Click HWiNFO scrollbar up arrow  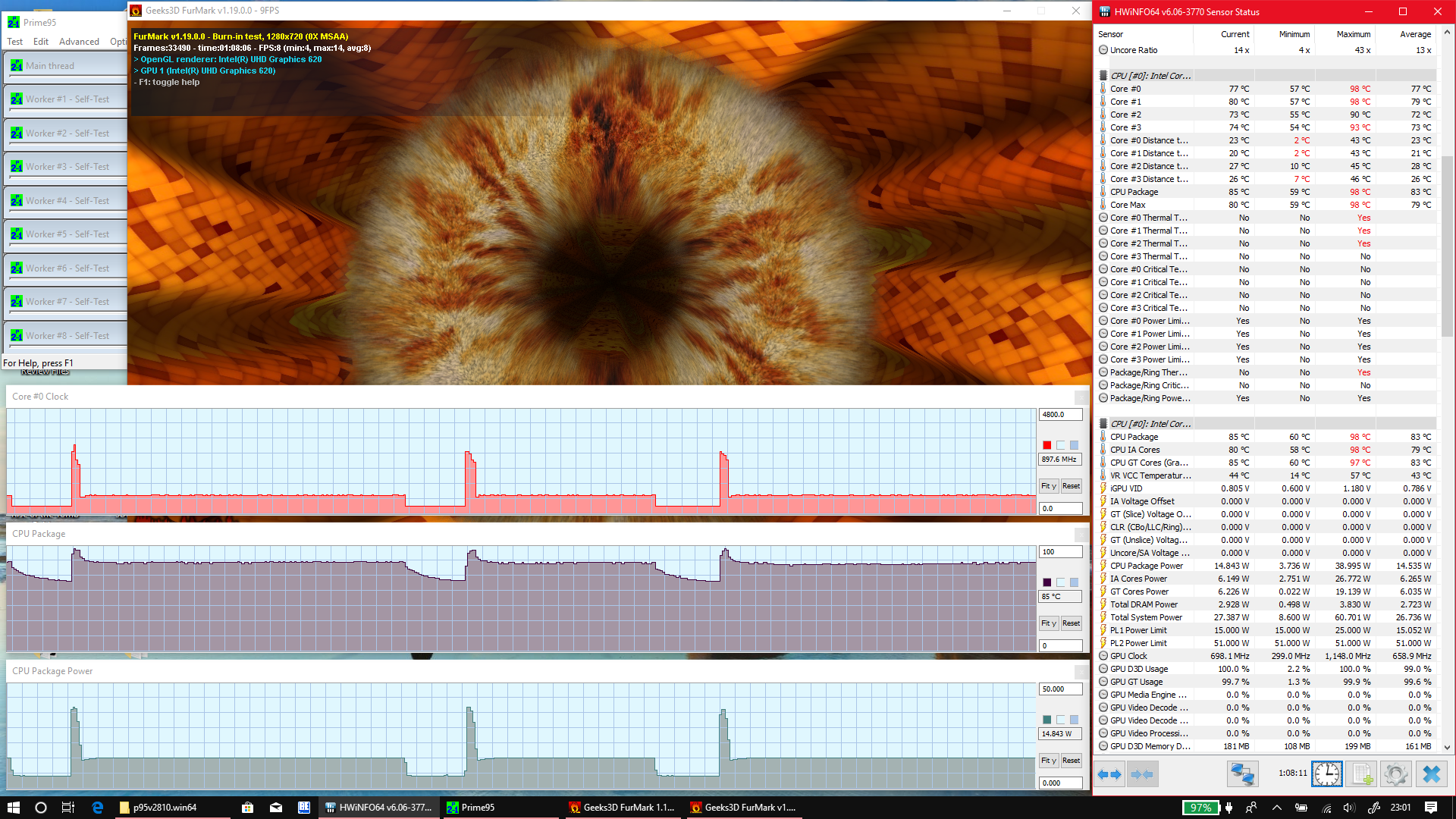(x=1448, y=33)
